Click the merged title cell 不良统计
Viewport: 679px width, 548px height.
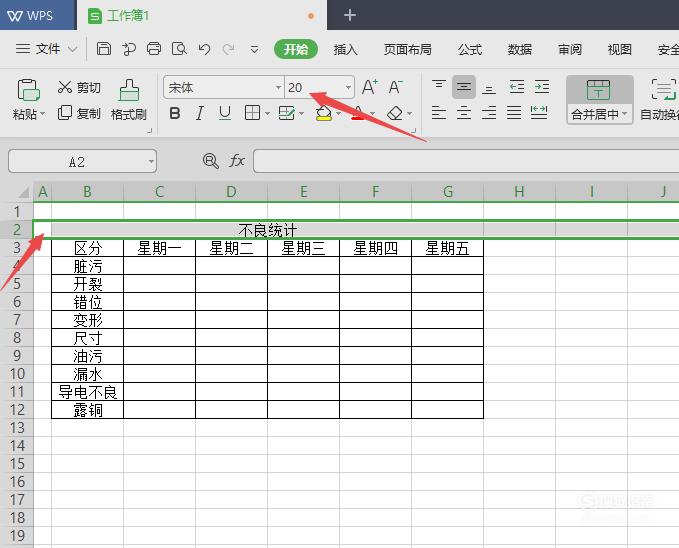267,230
